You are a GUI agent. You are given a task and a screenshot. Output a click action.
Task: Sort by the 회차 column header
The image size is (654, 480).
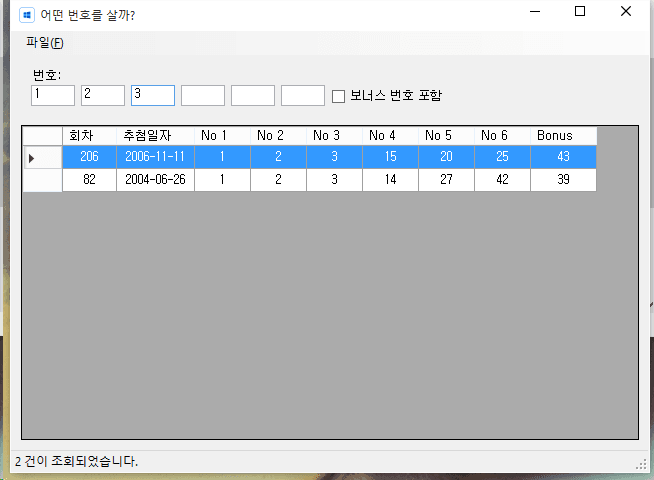pos(89,136)
